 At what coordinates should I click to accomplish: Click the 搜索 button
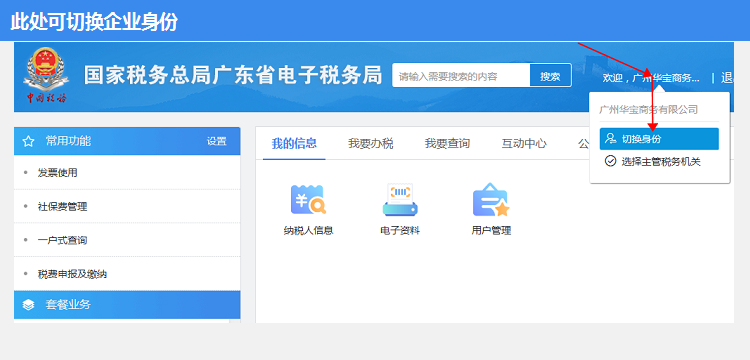551,76
